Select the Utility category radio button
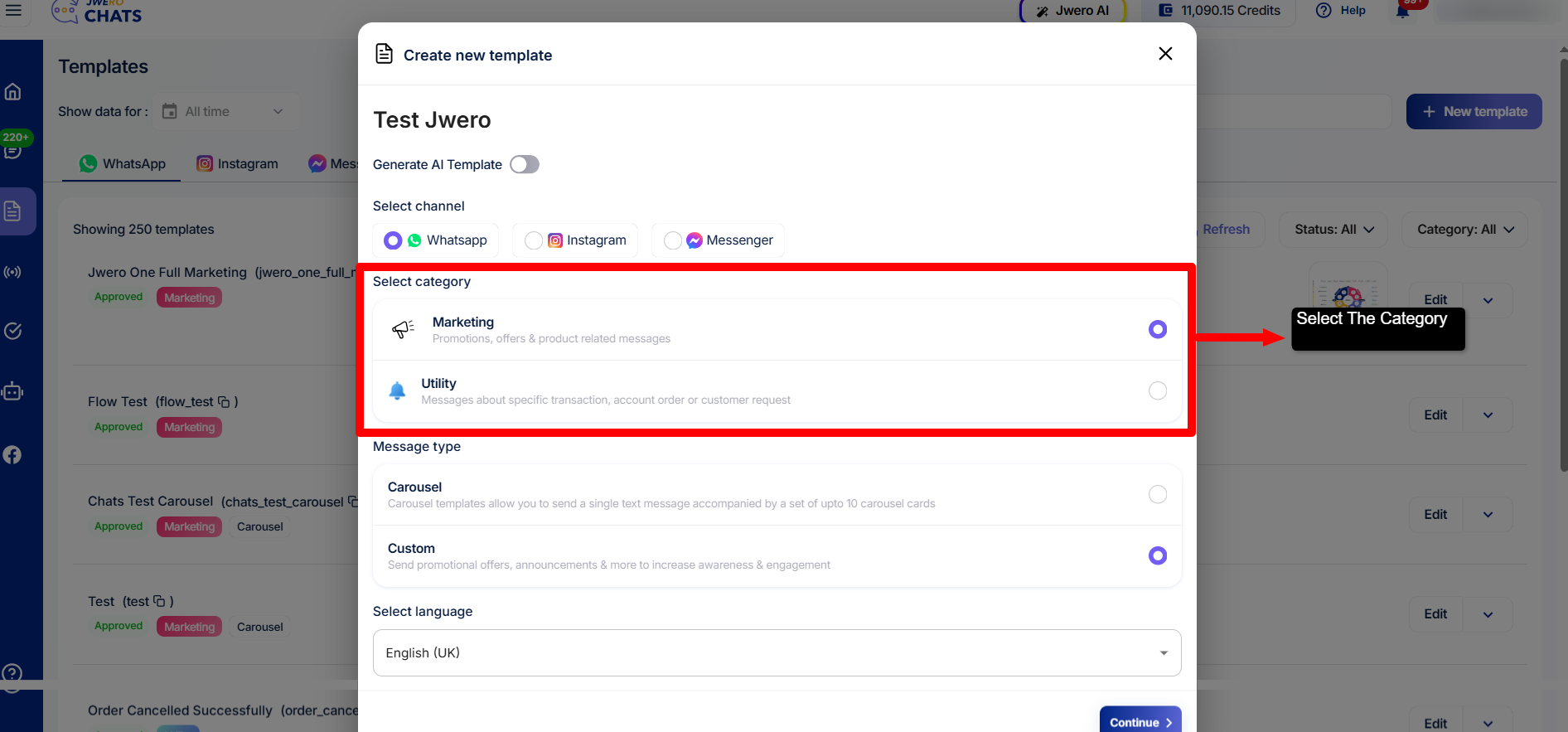This screenshot has height=732, width=1568. [x=1157, y=391]
